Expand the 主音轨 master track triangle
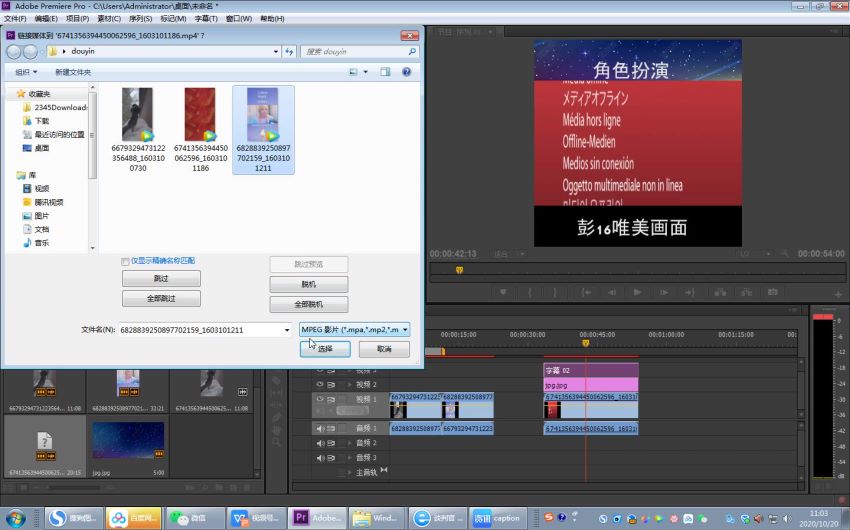This screenshot has width=850, height=530. 350,473
